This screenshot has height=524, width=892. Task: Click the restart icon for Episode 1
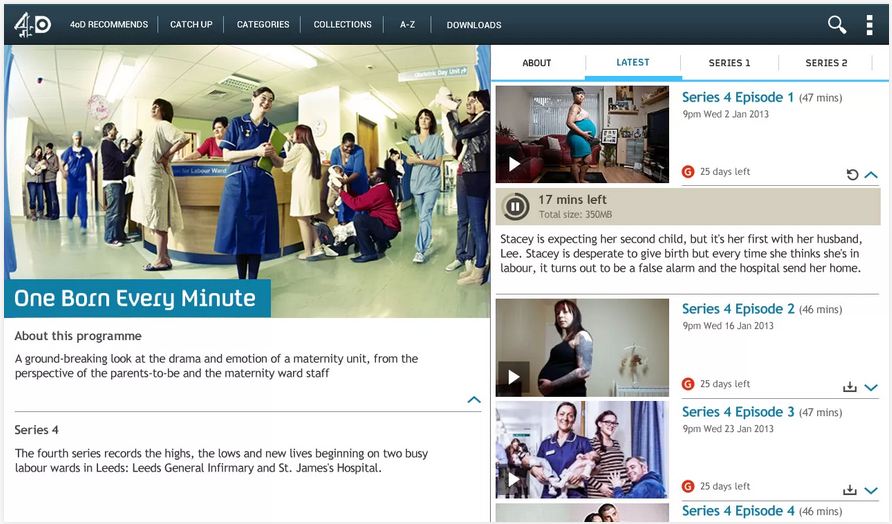[852, 175]
